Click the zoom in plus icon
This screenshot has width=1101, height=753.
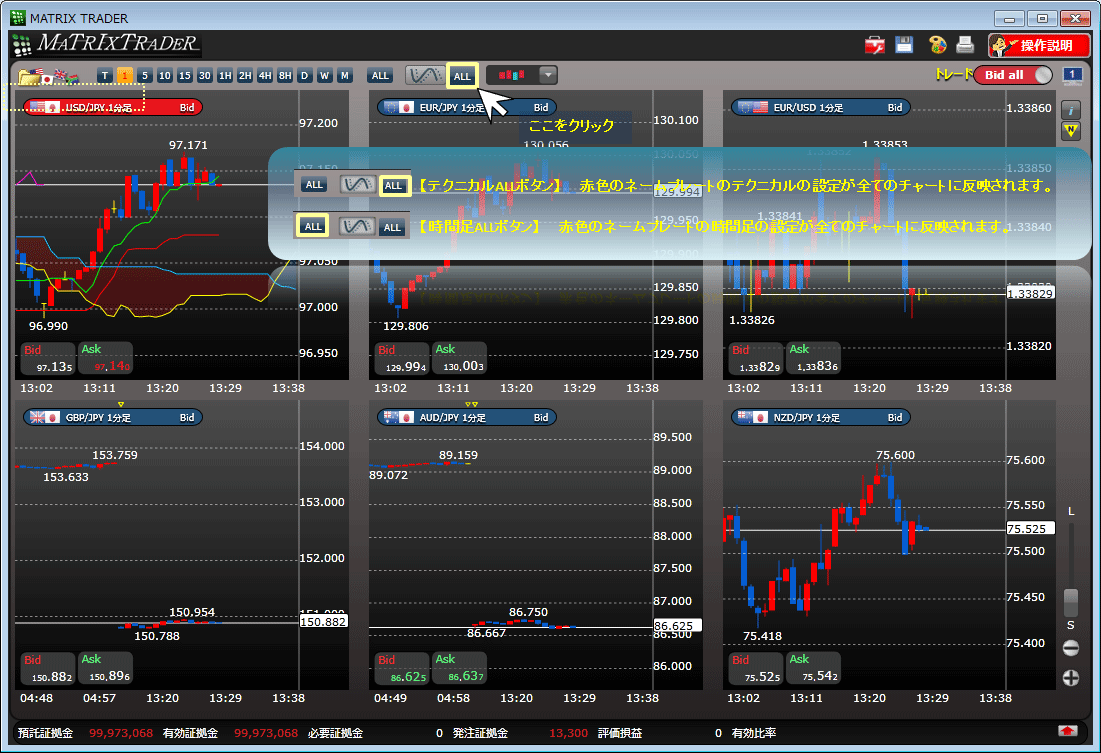[x=1071, y=678]
